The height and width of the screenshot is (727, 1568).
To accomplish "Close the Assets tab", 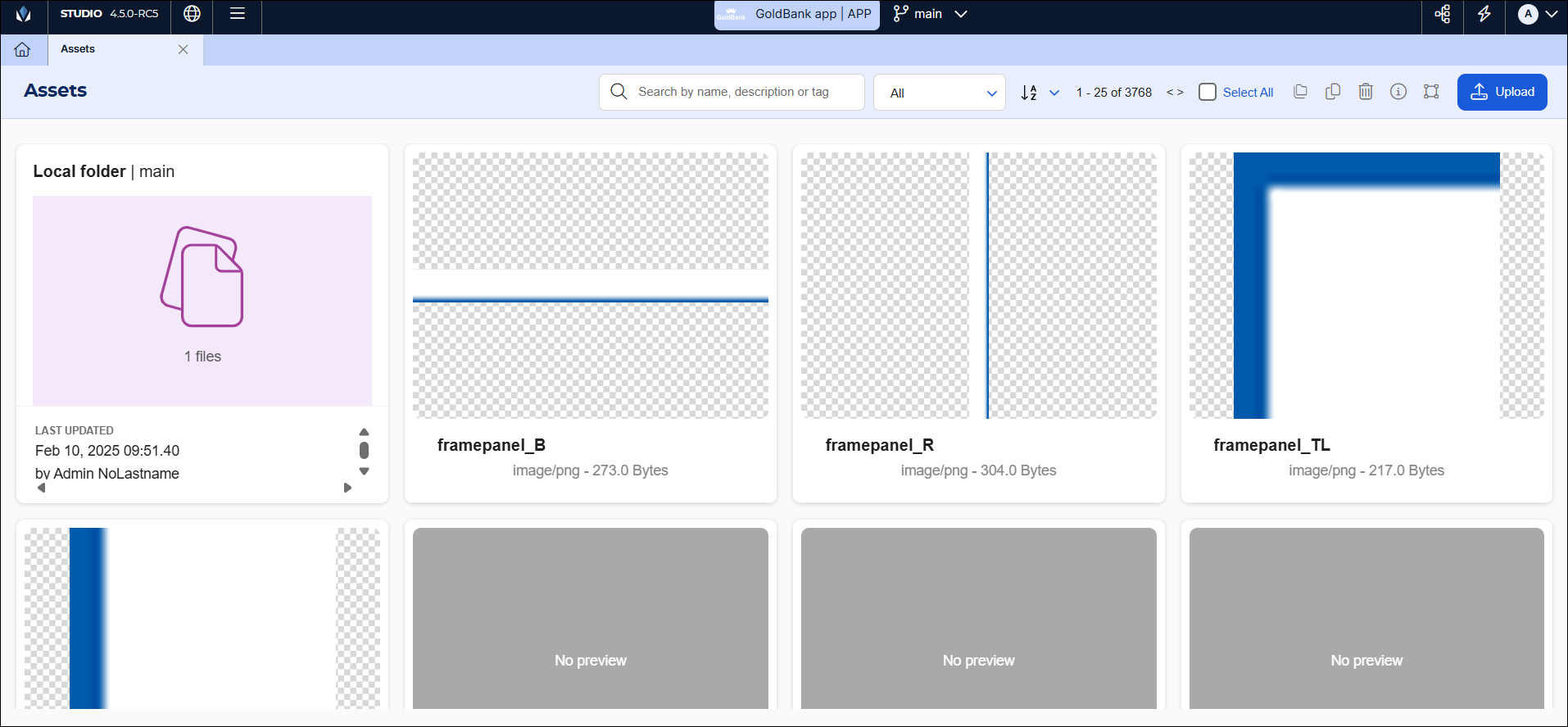I will pyautogui.click(x=184, y=49).
